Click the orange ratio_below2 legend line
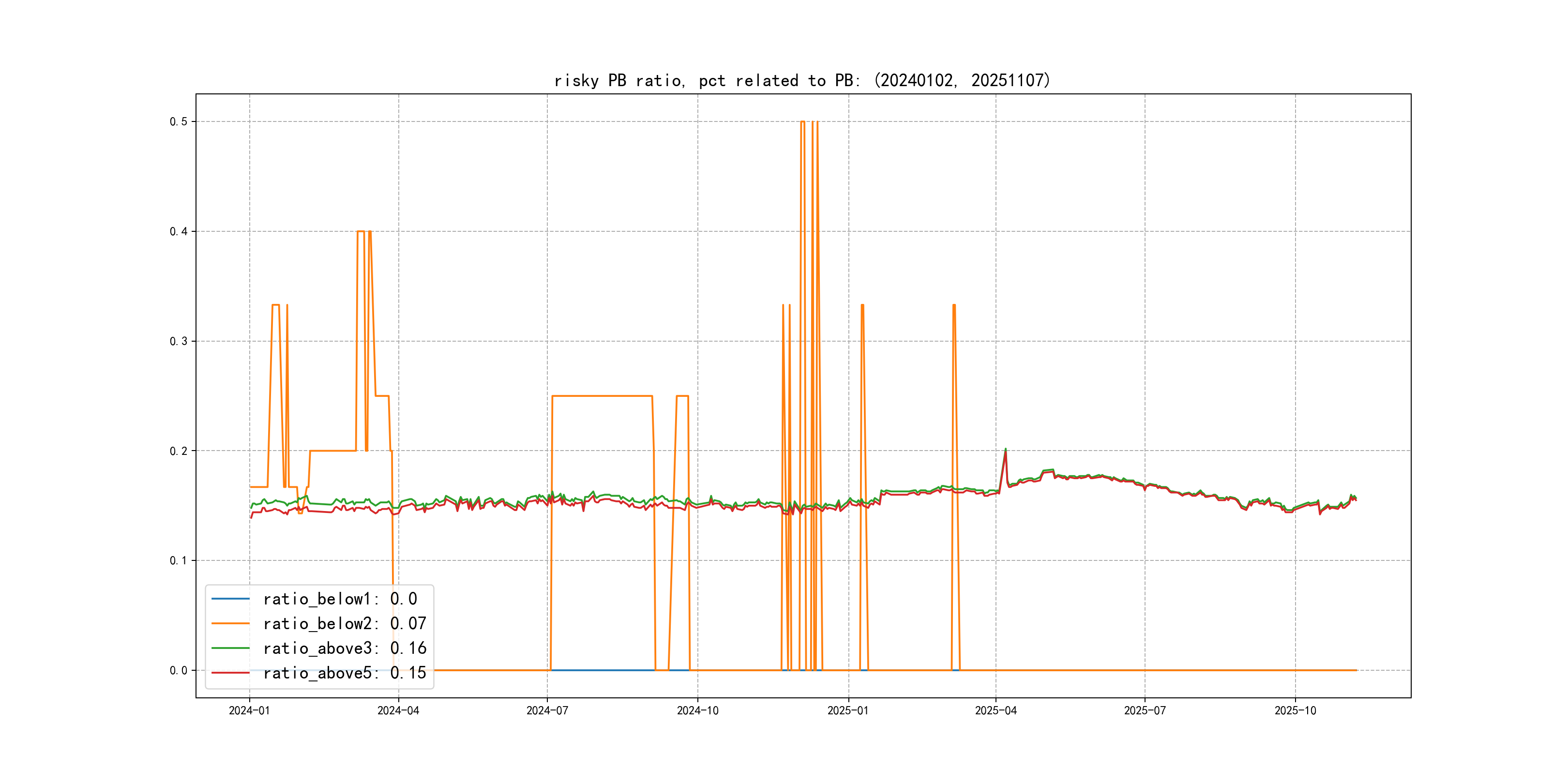Viewport: 1568px width, 784px height. pos(230,623)
